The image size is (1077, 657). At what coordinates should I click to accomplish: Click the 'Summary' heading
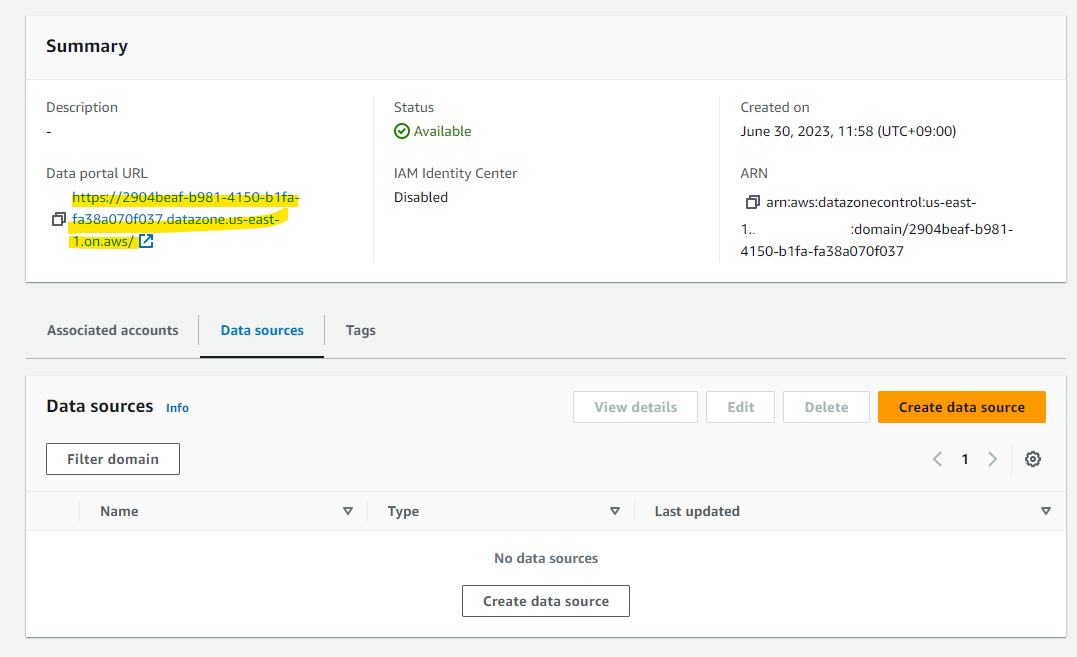tap(87, 46)
